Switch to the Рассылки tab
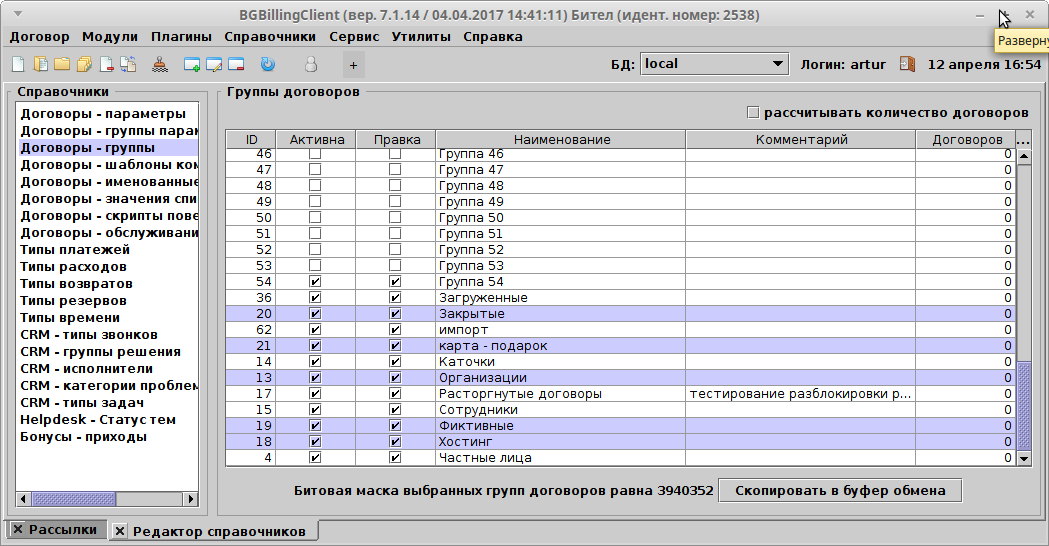Viewport: 1049px width, 546px height. point(56,529)
